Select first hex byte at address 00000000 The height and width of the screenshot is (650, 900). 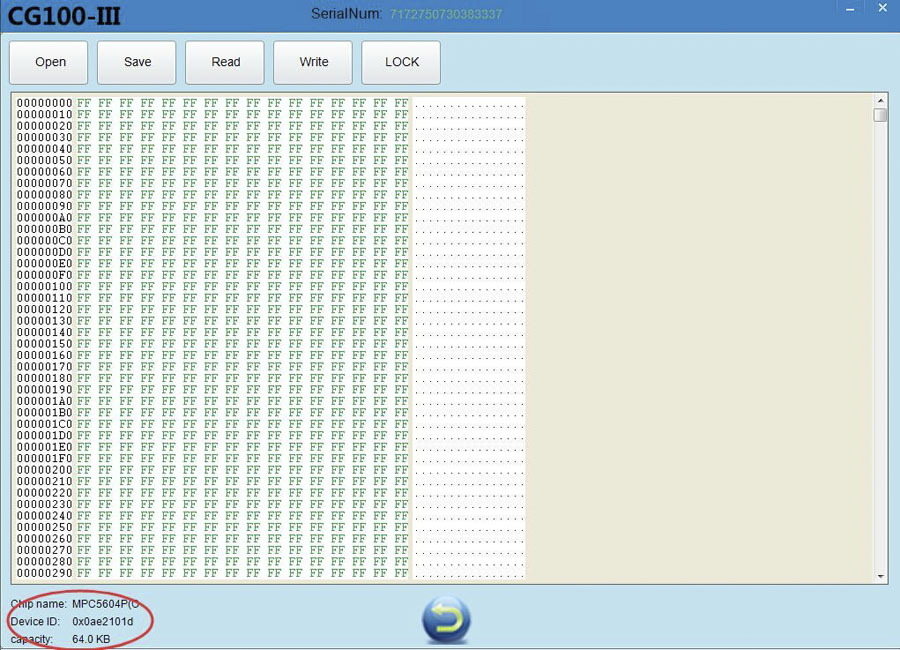pyautogui.click(x=84, y=103)
